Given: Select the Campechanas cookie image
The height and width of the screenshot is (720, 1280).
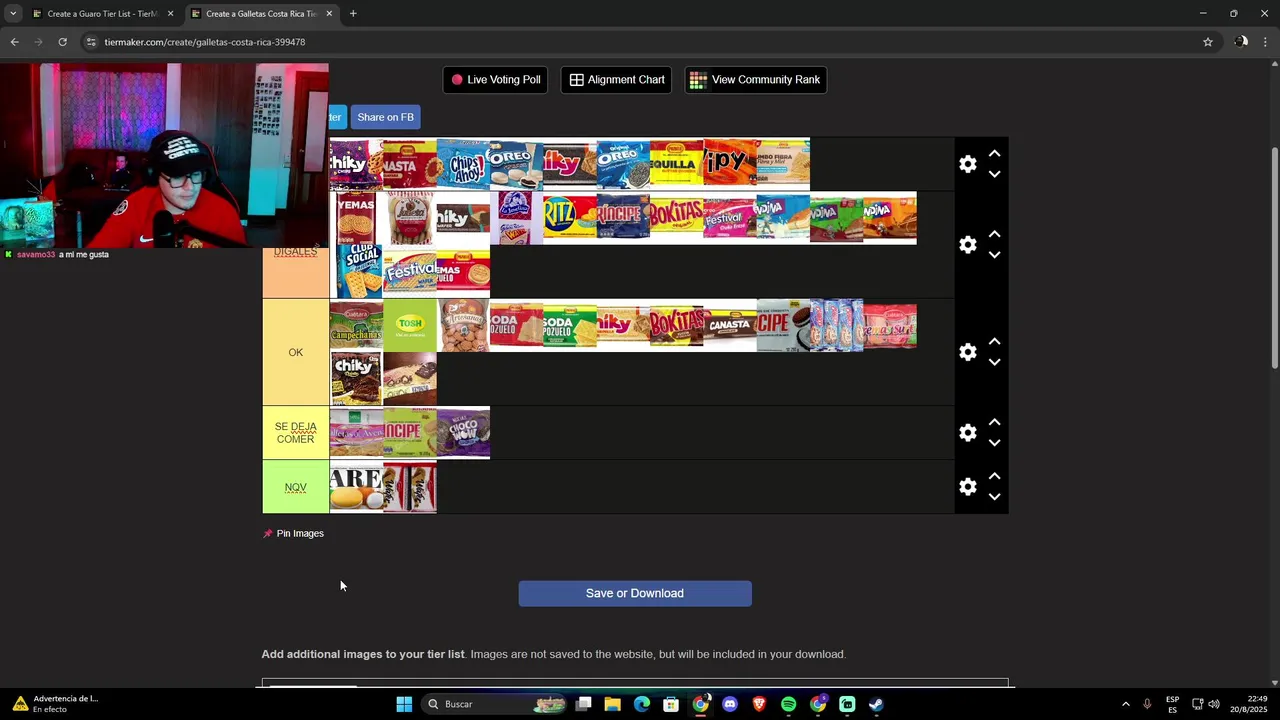Looking at the screenshot, I should [356, 324].
